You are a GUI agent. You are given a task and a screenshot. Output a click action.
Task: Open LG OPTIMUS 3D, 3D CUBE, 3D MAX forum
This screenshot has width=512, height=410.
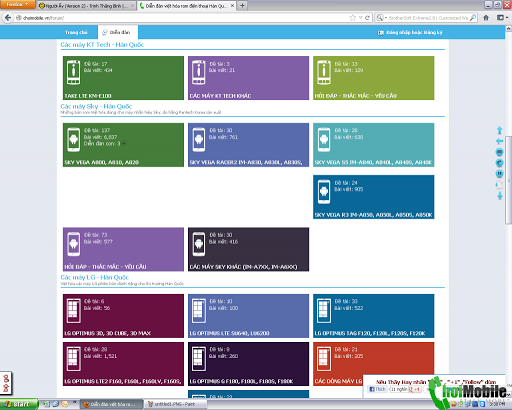[123, 316]
